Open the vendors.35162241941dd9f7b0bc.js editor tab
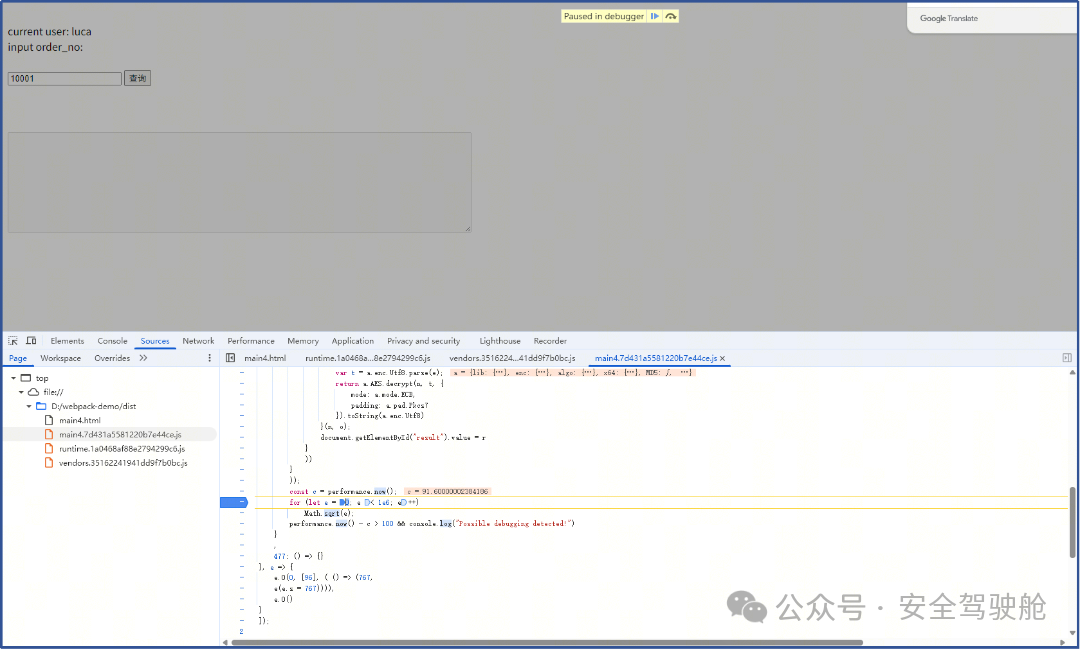Viewport: 1080px width, 650px height. [x=512, y=358]
